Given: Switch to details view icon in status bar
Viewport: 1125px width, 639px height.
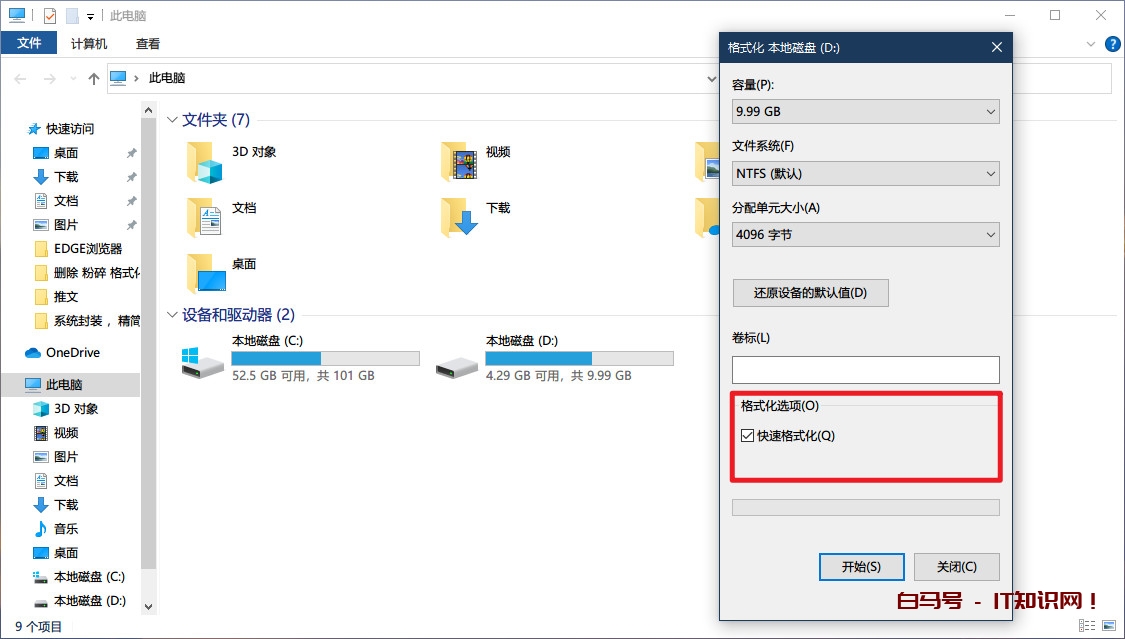Looking at the screenshot, I should pos(1087,626).
